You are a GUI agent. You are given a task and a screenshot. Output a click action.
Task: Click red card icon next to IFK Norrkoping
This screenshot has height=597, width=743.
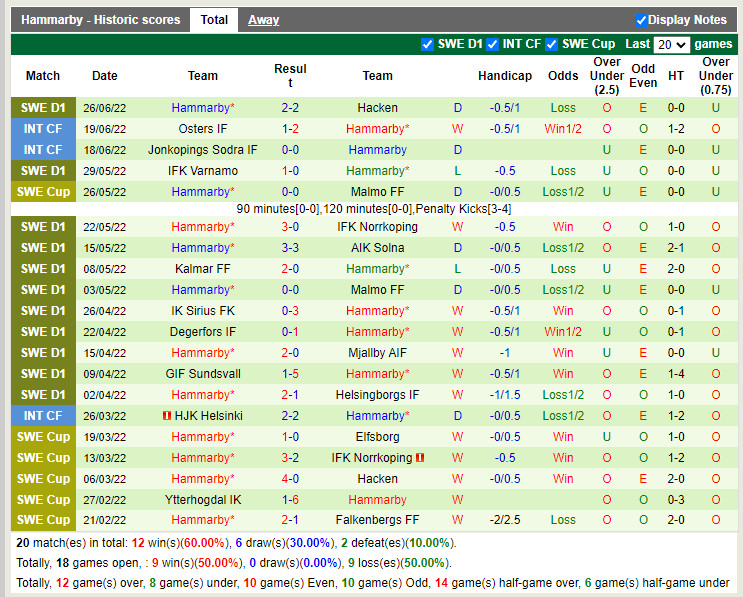[420, 458]
